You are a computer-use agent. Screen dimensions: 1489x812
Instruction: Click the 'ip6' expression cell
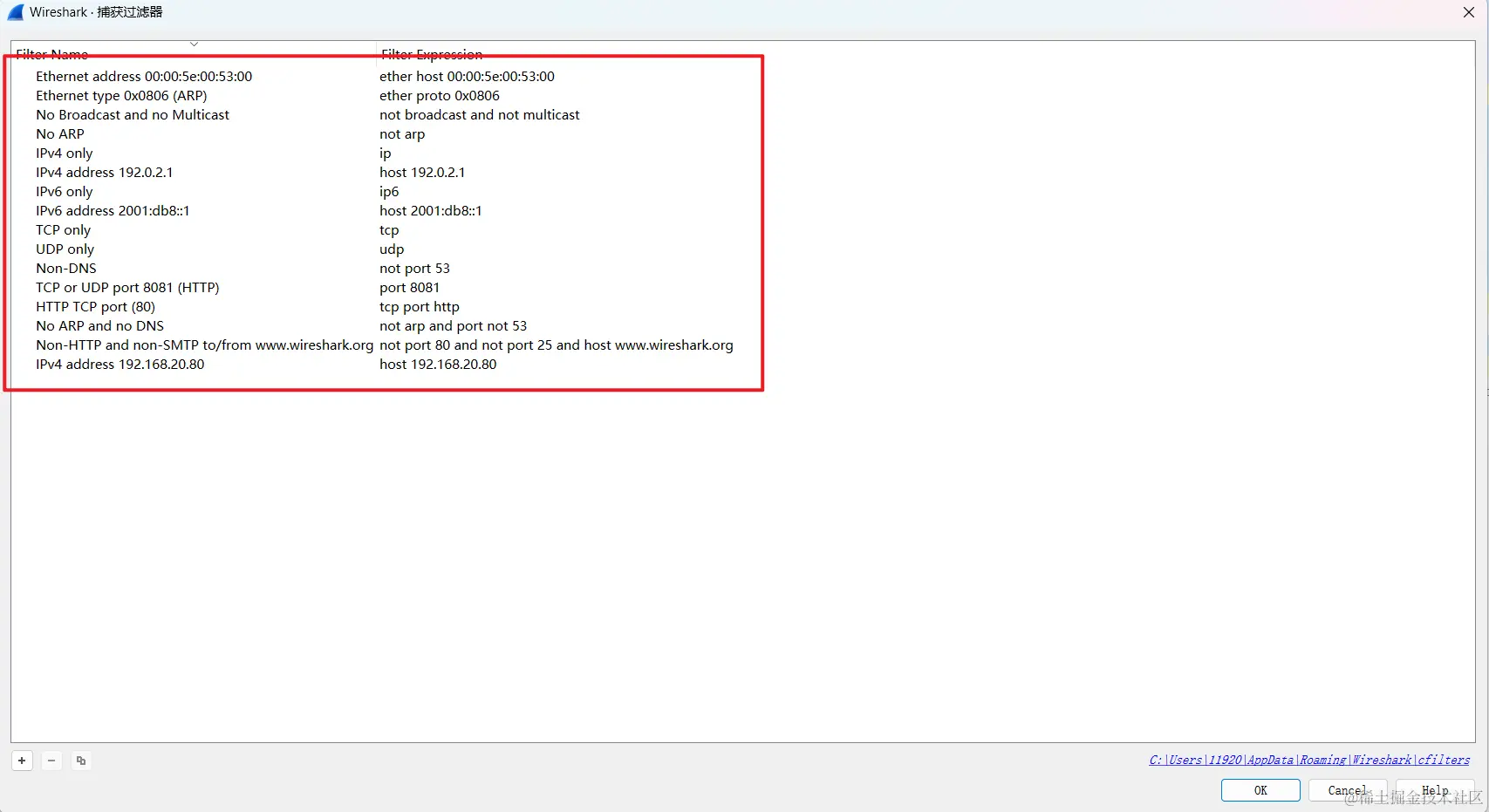click(389, 192)
